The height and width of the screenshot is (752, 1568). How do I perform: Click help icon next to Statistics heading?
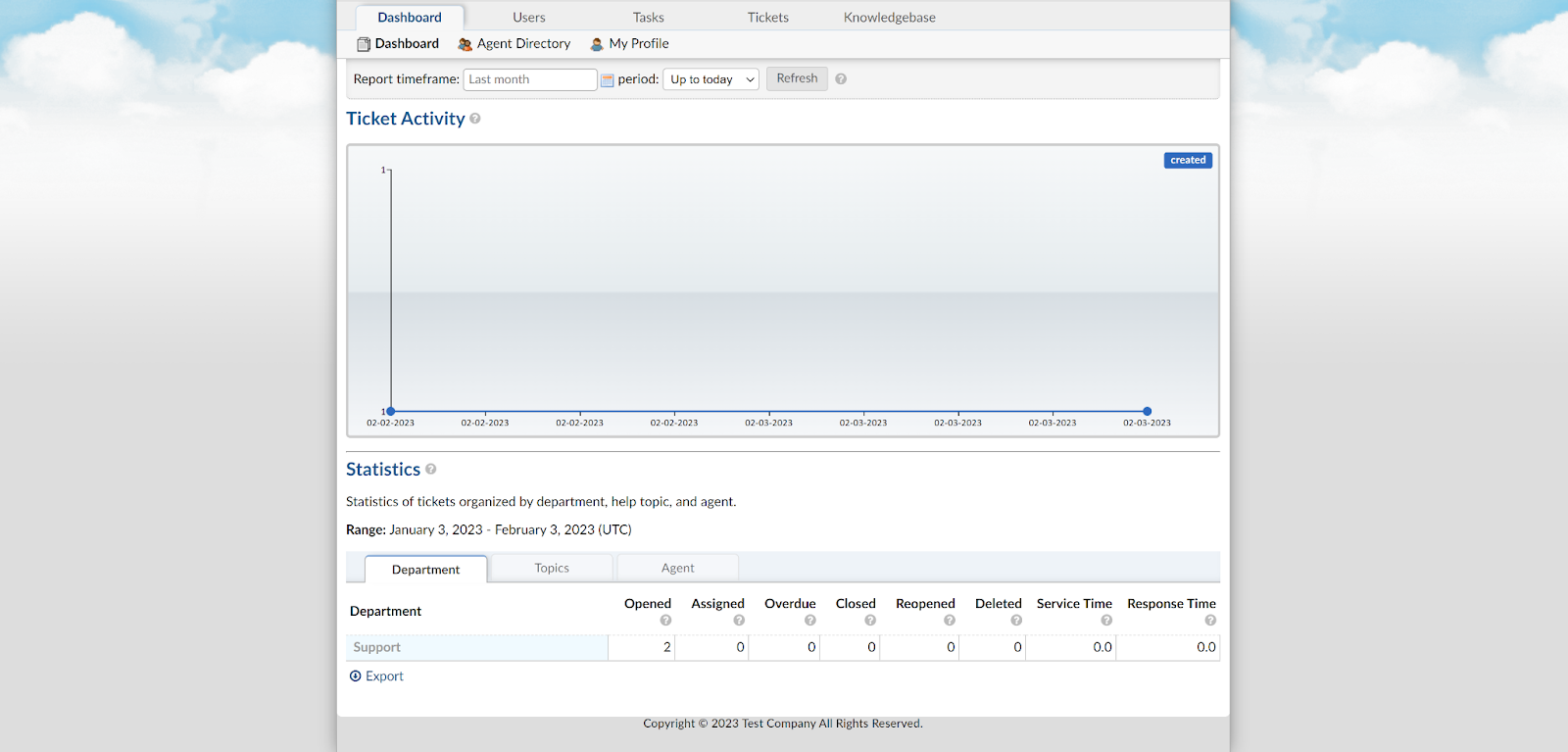click(x=431, y=470)
